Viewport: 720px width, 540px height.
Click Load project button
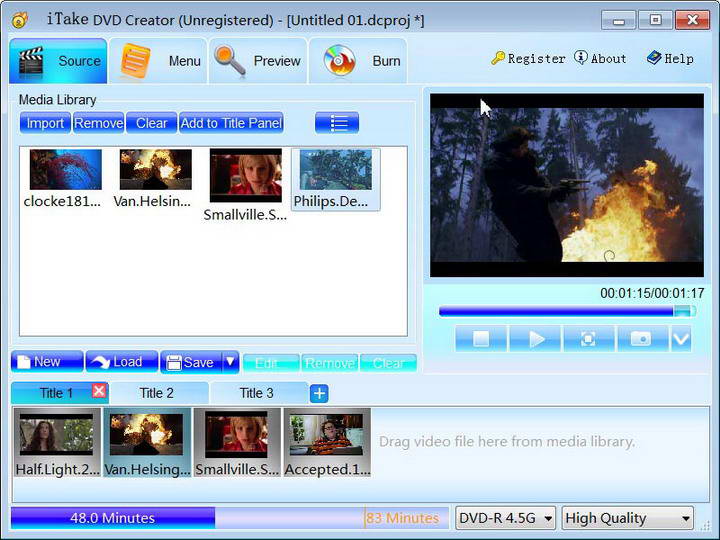pyautogui.click(x=122, y=362)
